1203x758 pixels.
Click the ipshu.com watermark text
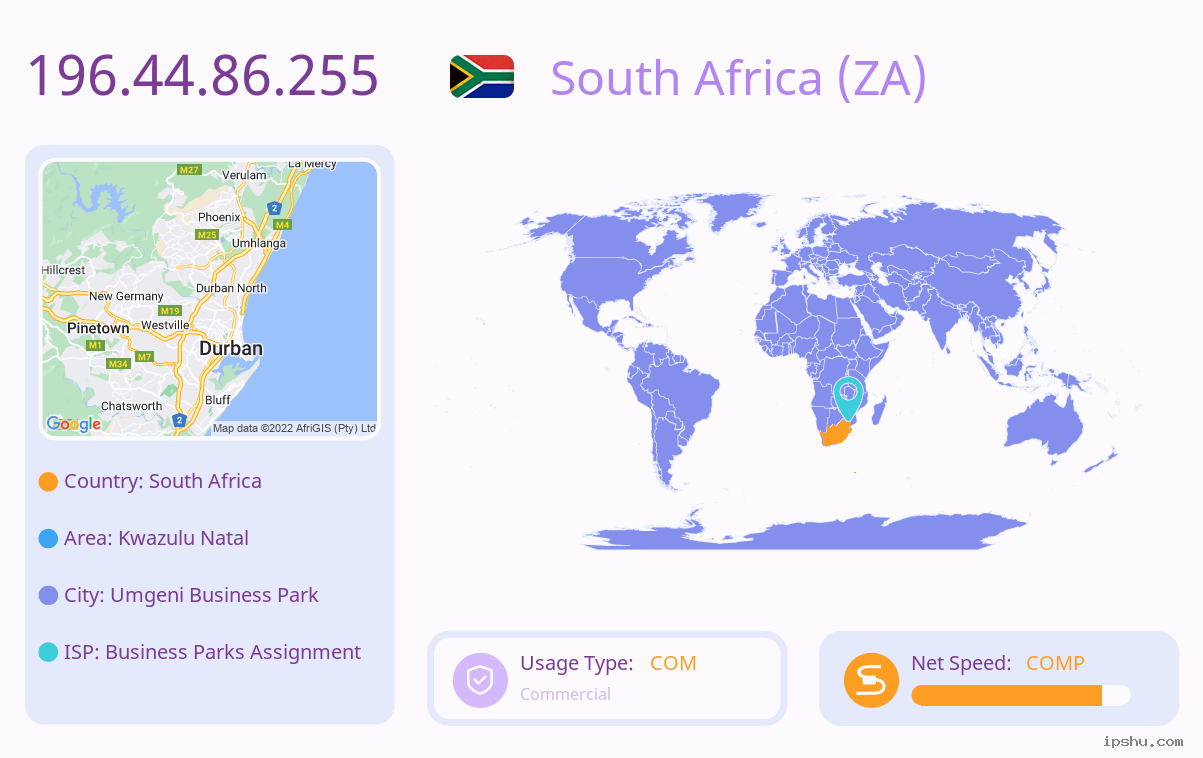[x=1143, y=741]
